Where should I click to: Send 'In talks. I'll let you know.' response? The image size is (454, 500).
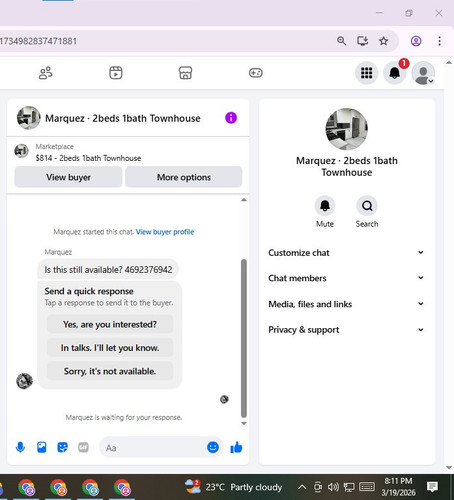pos(110,348)
